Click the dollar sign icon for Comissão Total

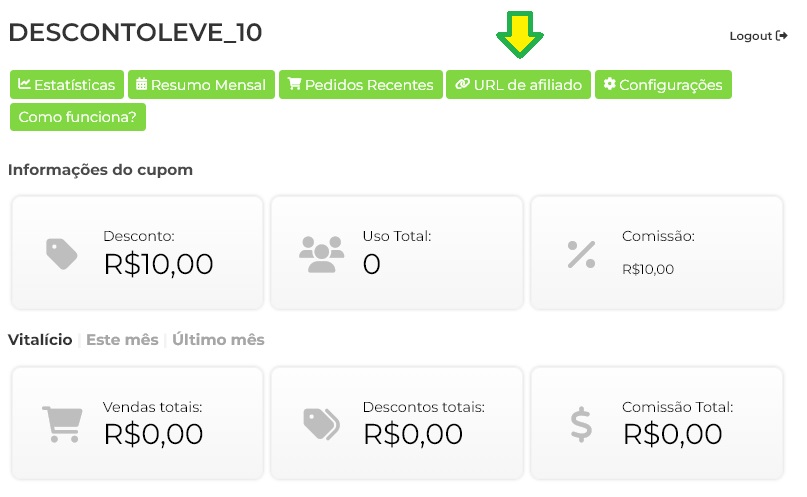tap(581, 424)
